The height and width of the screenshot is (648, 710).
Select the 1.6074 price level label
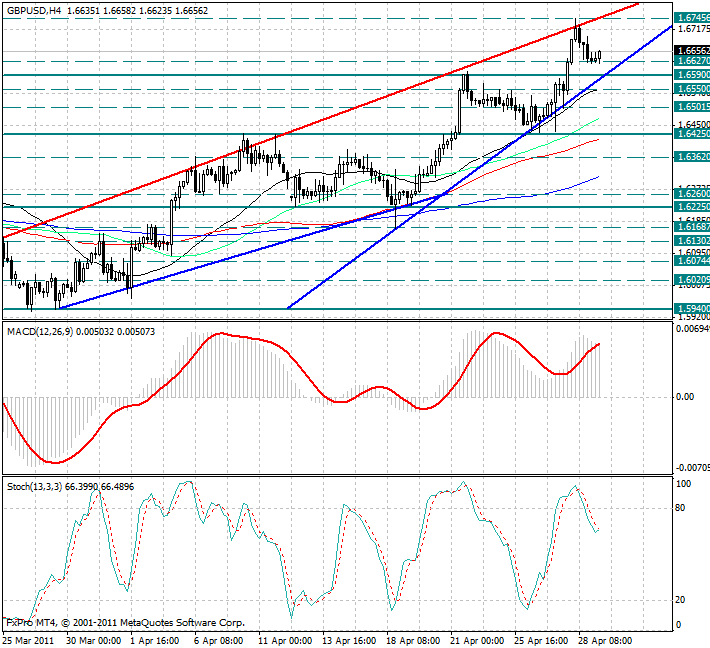click(692, 261)
